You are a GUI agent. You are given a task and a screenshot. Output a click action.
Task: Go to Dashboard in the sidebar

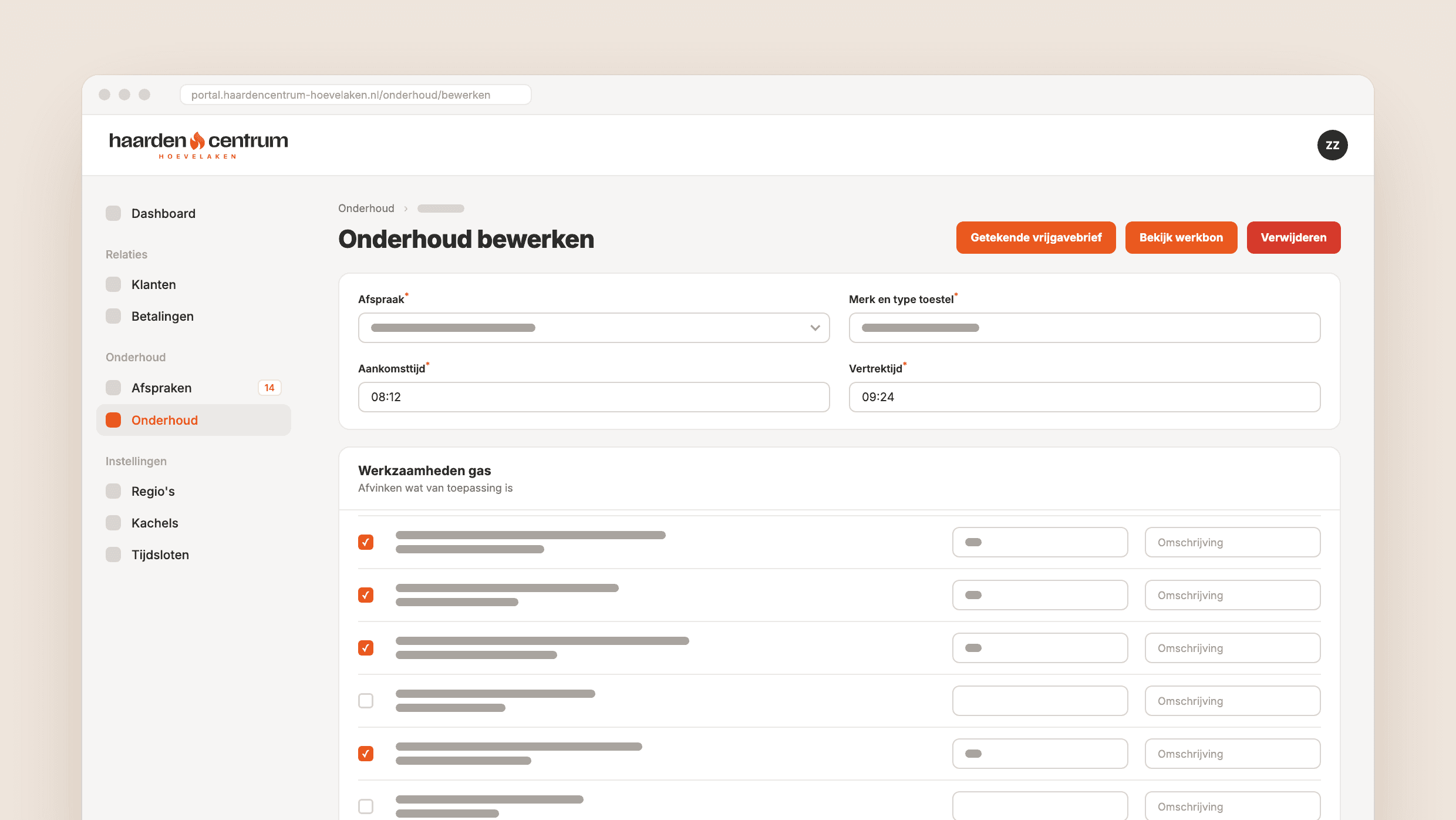point(194,213)
